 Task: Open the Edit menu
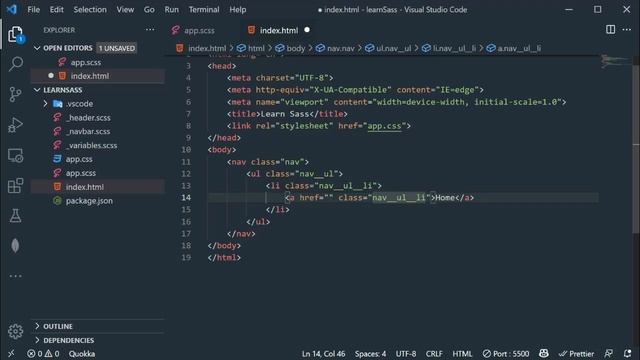pos(56,9)
